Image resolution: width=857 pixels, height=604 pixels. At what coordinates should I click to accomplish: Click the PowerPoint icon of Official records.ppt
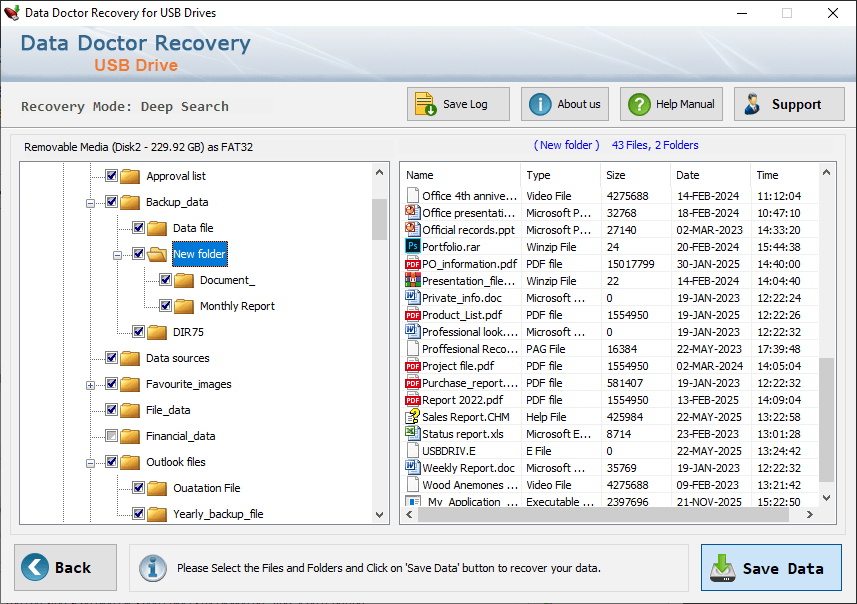click(x=413, y=230)
